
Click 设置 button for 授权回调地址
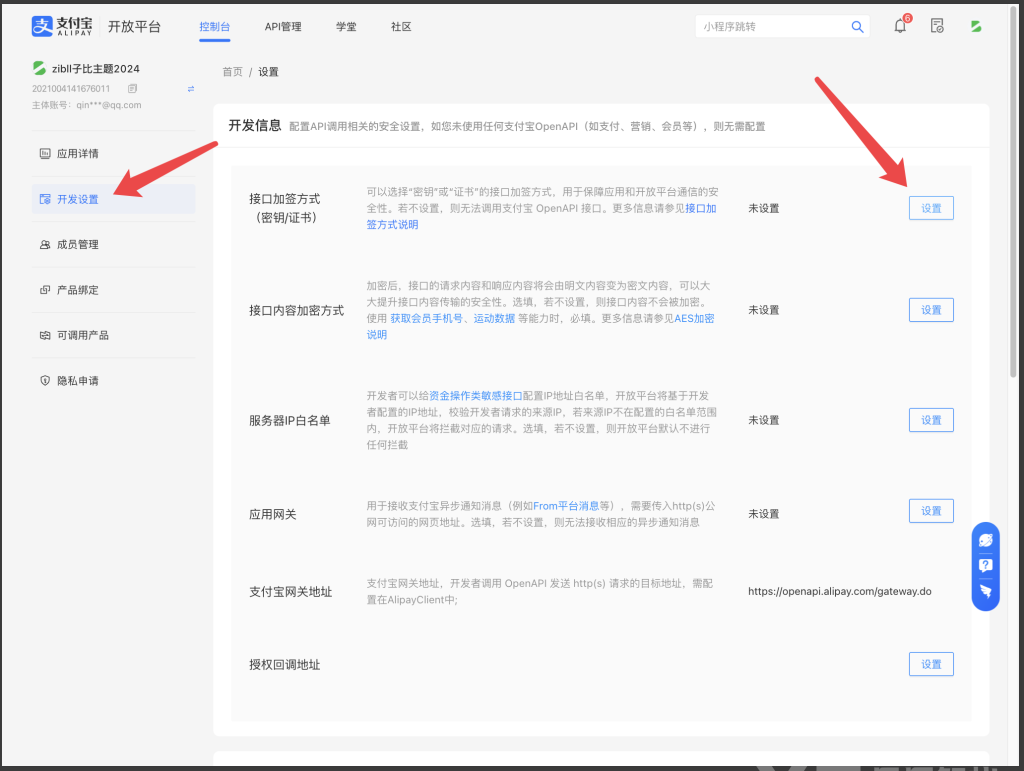tap(930, 663)
